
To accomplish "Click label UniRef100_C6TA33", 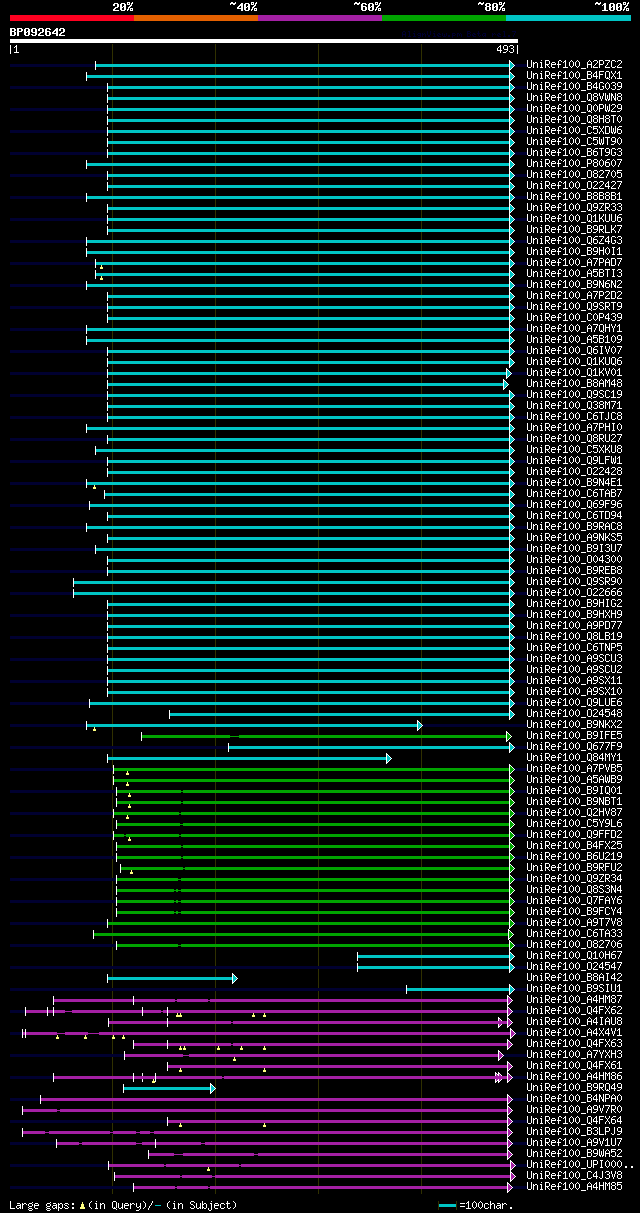I will 574,933.
